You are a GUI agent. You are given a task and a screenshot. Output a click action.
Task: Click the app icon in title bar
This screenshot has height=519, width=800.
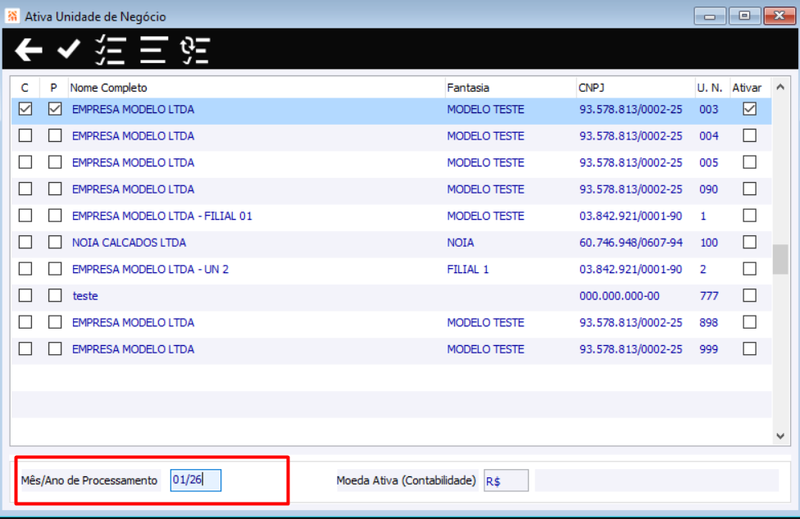point(12,16)
